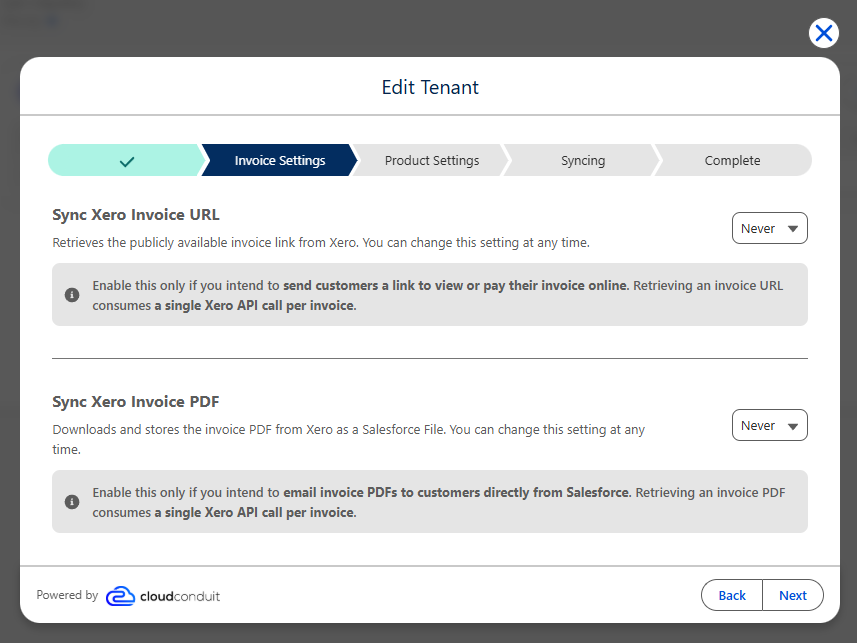The image size is (857, 643).
Task: Click 'send customers a link to view' bold text
Action: click(456, 285)
